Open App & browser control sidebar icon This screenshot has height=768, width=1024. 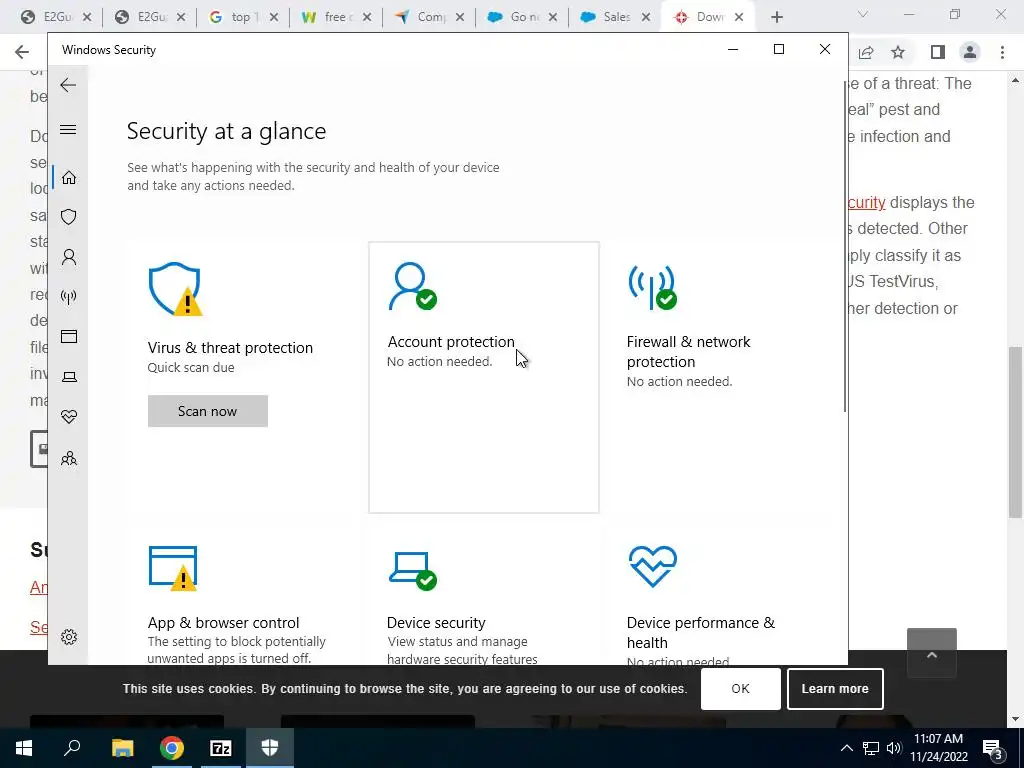click(x=69, y=336)
